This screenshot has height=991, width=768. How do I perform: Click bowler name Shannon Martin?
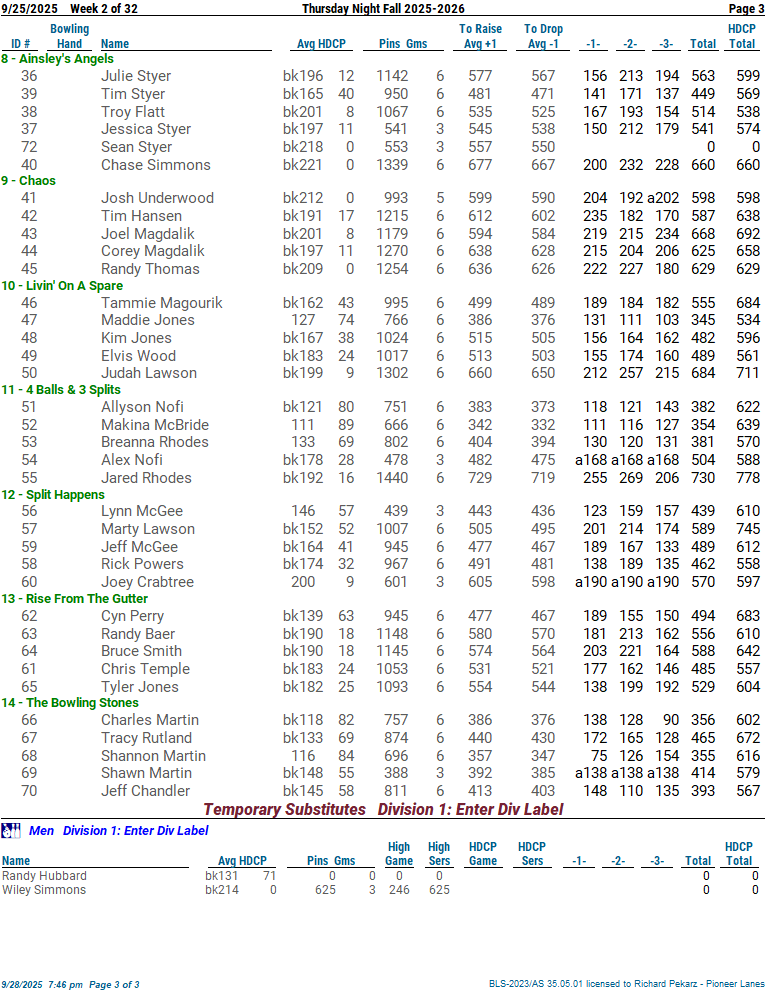tap(154, 757)
